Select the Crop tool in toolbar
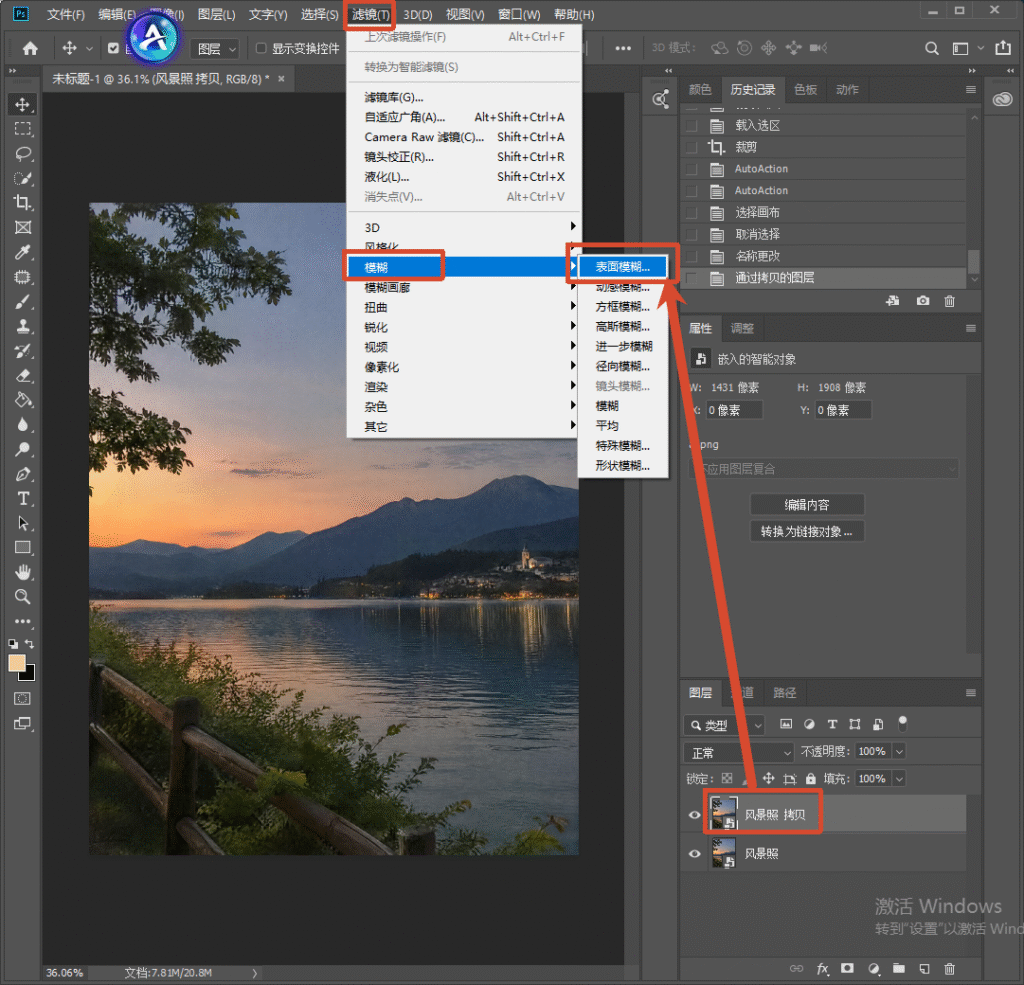Screen dimensions: 1024x985 coord(23,202)
